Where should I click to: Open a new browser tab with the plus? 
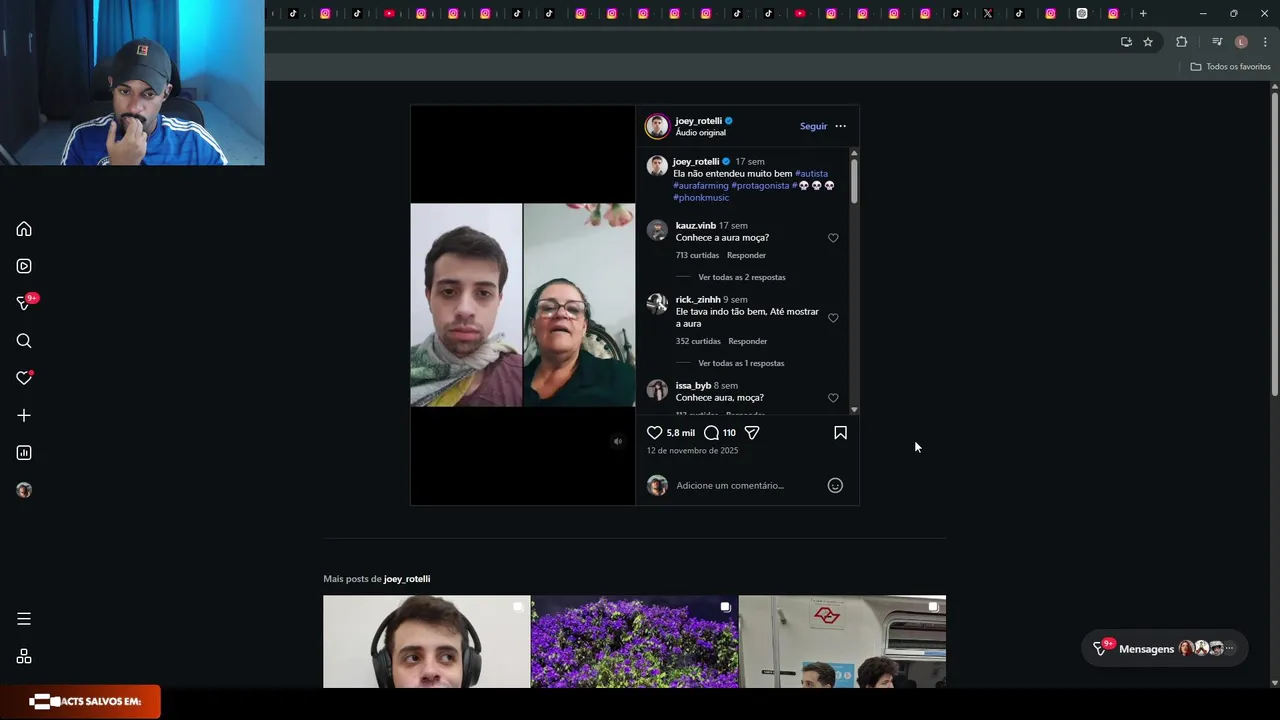click(x=1143, y=13)
